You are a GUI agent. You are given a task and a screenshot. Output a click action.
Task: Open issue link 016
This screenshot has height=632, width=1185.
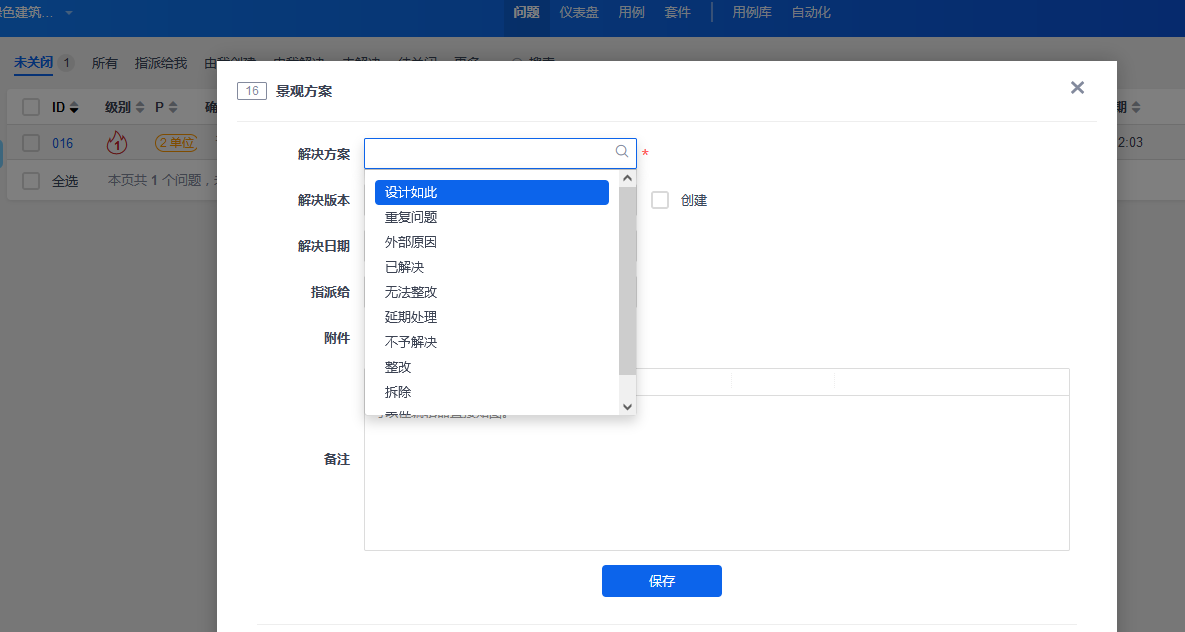click(63, 143)
